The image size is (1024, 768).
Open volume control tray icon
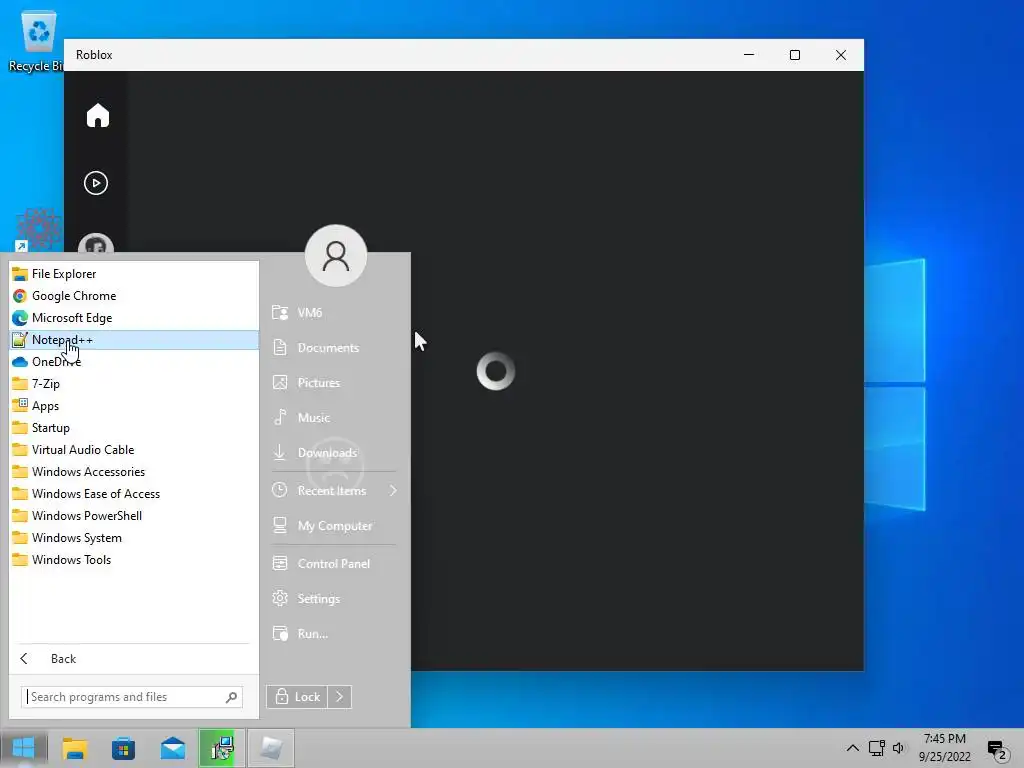[899, 748]
